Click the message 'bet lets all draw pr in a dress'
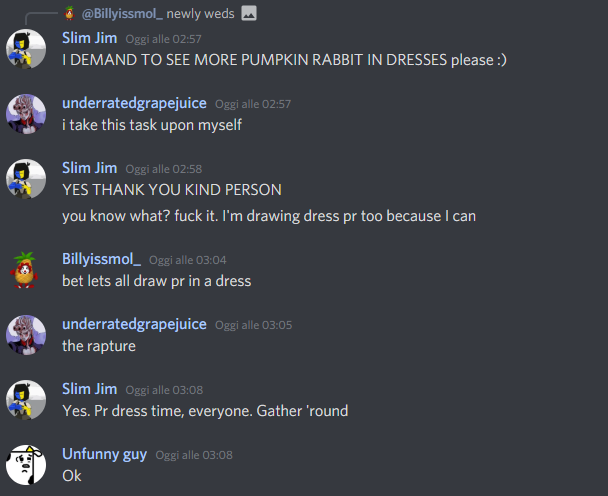 point(157,281)
